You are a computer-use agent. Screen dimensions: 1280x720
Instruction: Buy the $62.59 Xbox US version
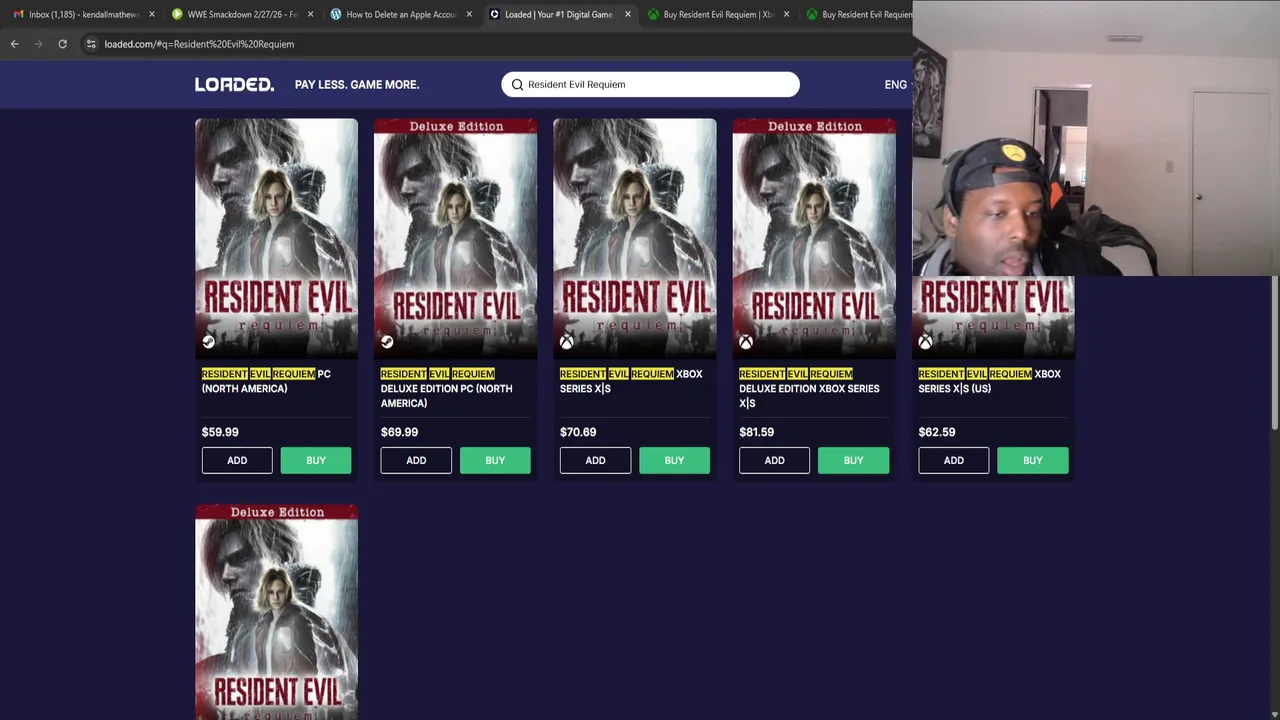1032,460
